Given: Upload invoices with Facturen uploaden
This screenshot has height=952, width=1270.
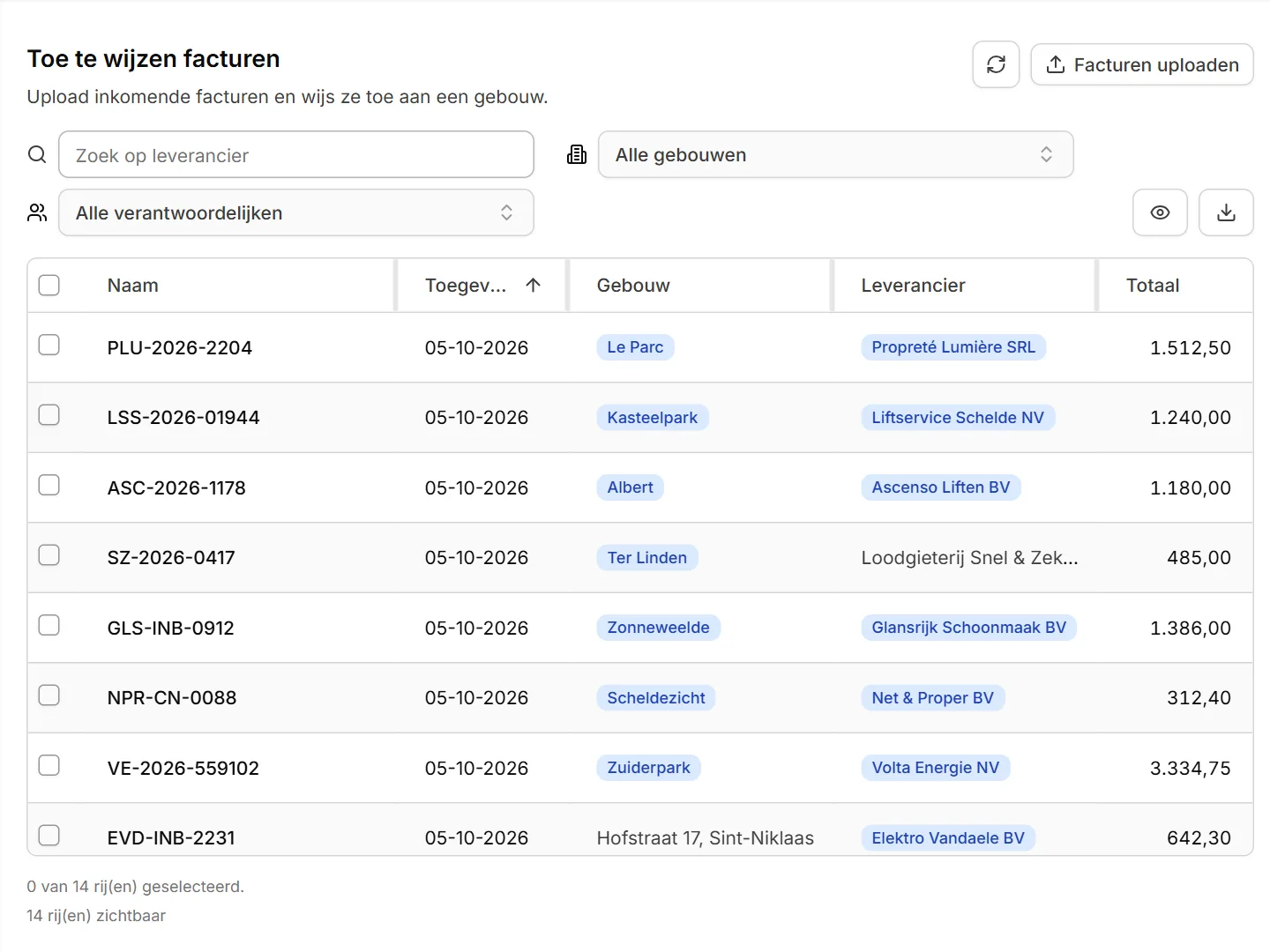Looking at the screenshot, I should tap(1142, 64).
